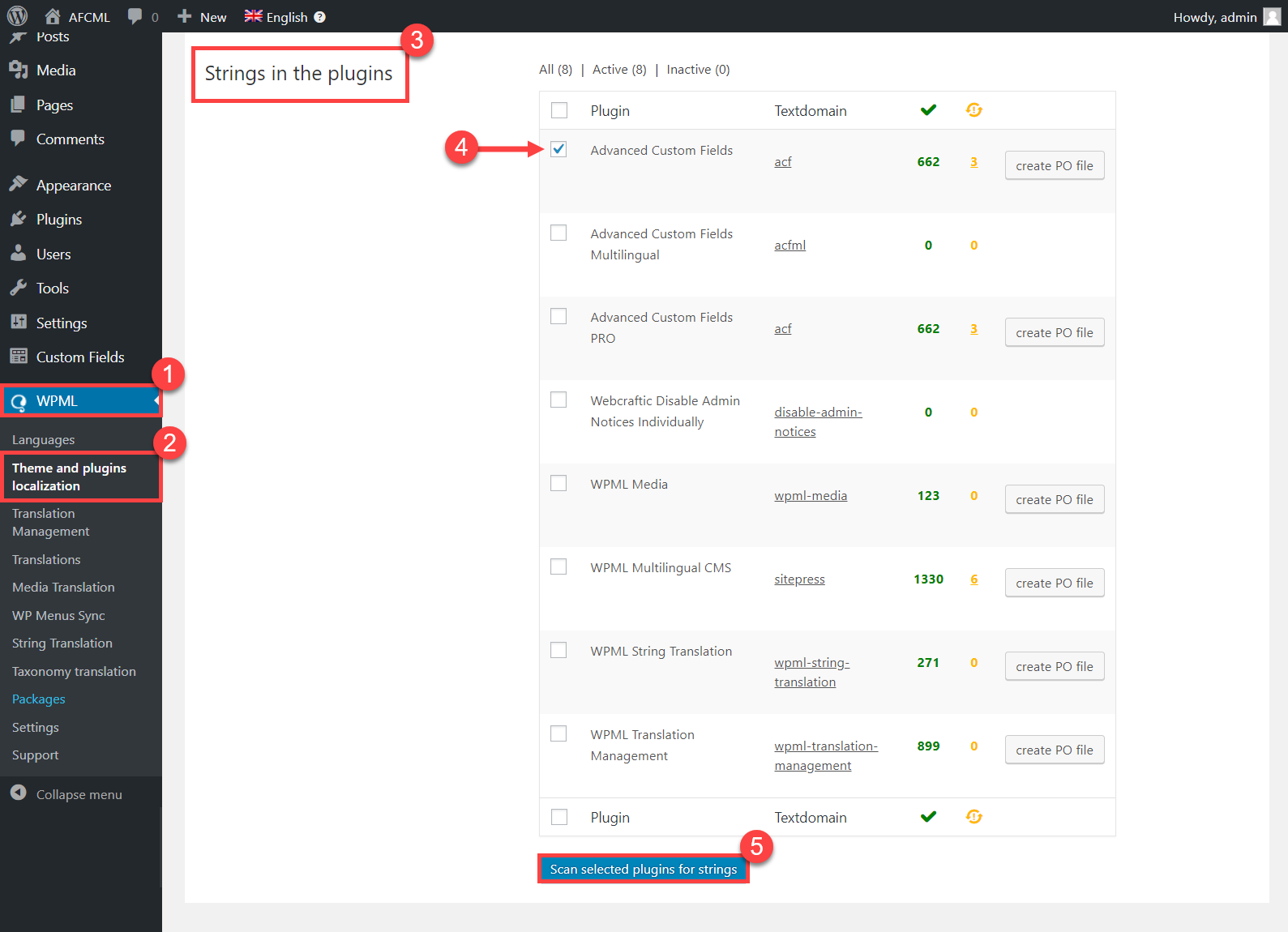Open the Taxonomy translation submenu item
The width and height of the screenshot is (1288, 932).
coord(74,671)
